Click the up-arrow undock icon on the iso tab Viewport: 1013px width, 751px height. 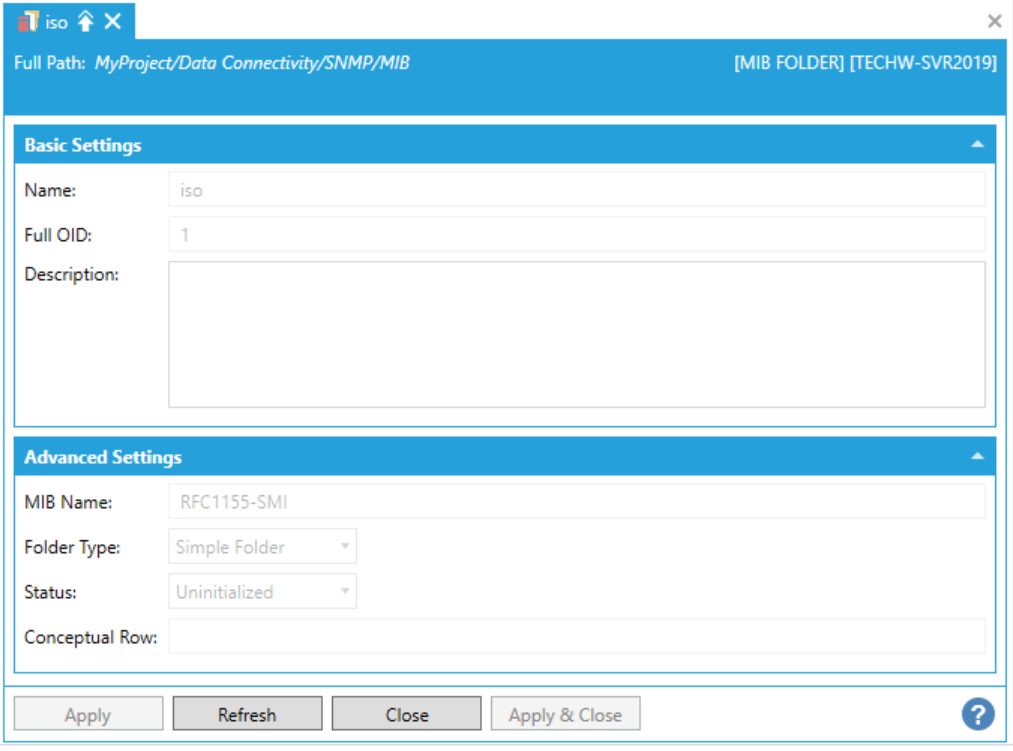click(x=86, y=22)
